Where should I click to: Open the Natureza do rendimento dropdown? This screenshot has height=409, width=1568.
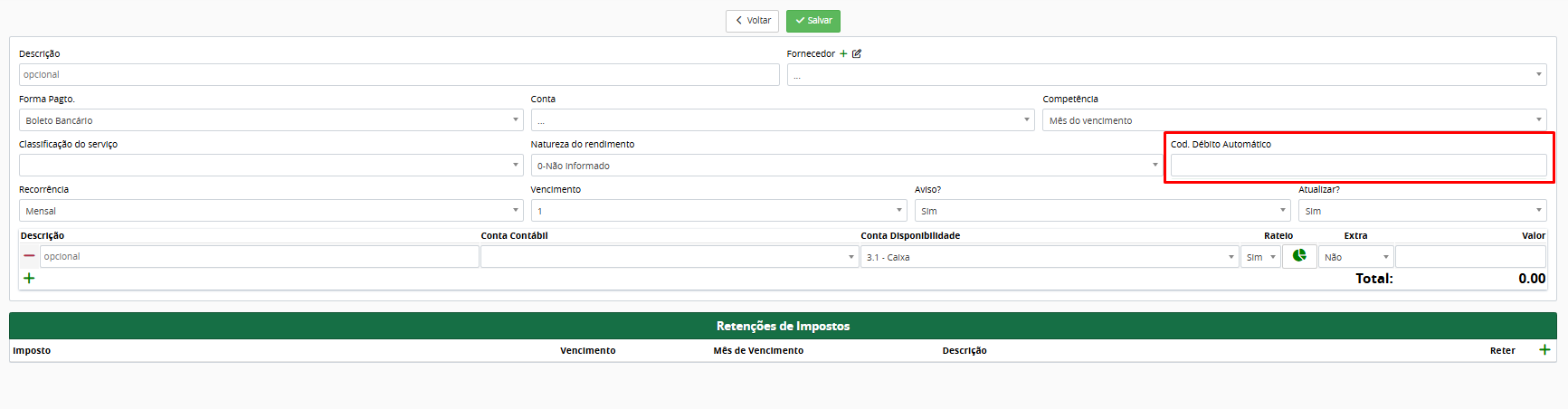pyautogui.click(x=846, y=166)
